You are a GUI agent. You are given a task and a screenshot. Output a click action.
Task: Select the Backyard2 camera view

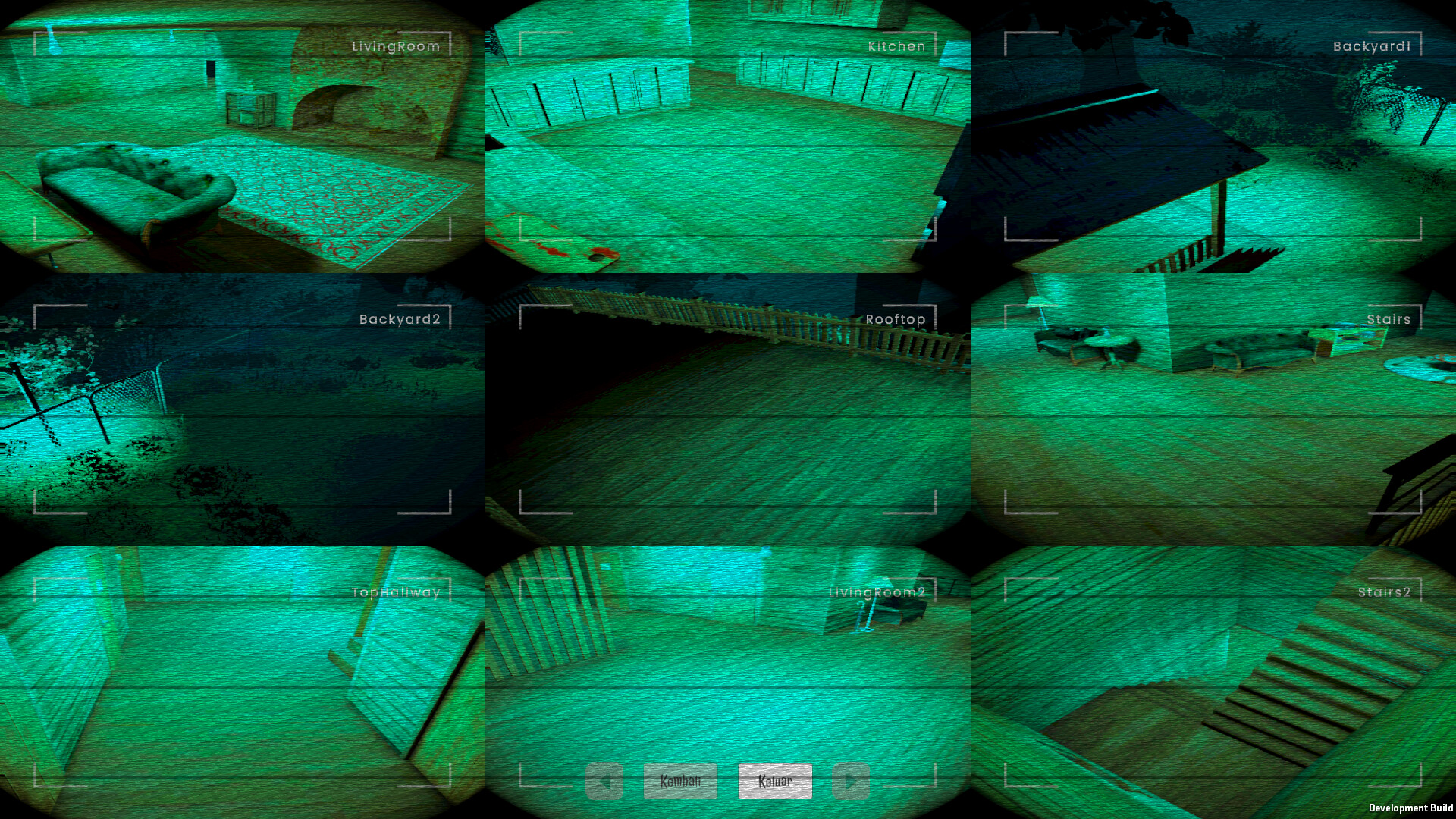tap(243, 409)
